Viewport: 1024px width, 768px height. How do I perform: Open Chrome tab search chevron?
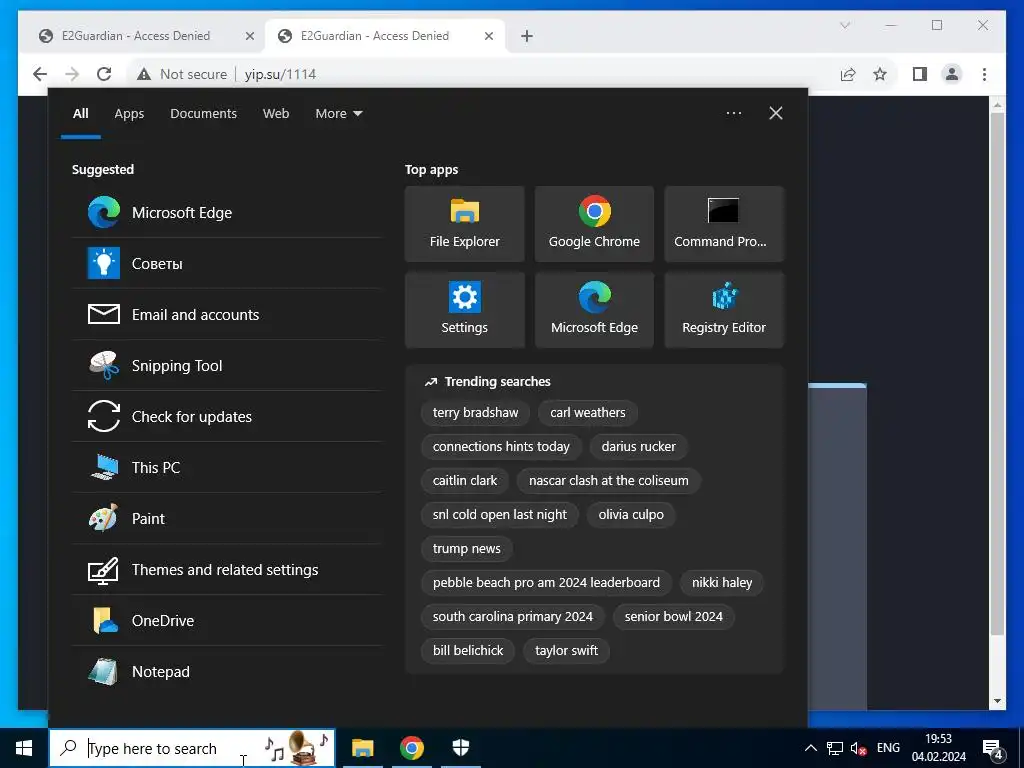pos(844,25)
